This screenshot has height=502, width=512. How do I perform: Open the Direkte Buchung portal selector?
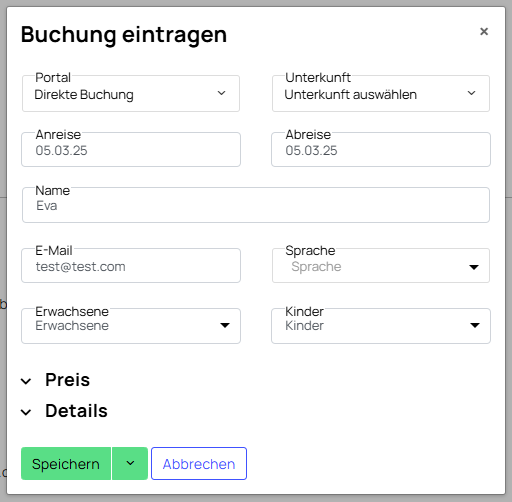131,93
